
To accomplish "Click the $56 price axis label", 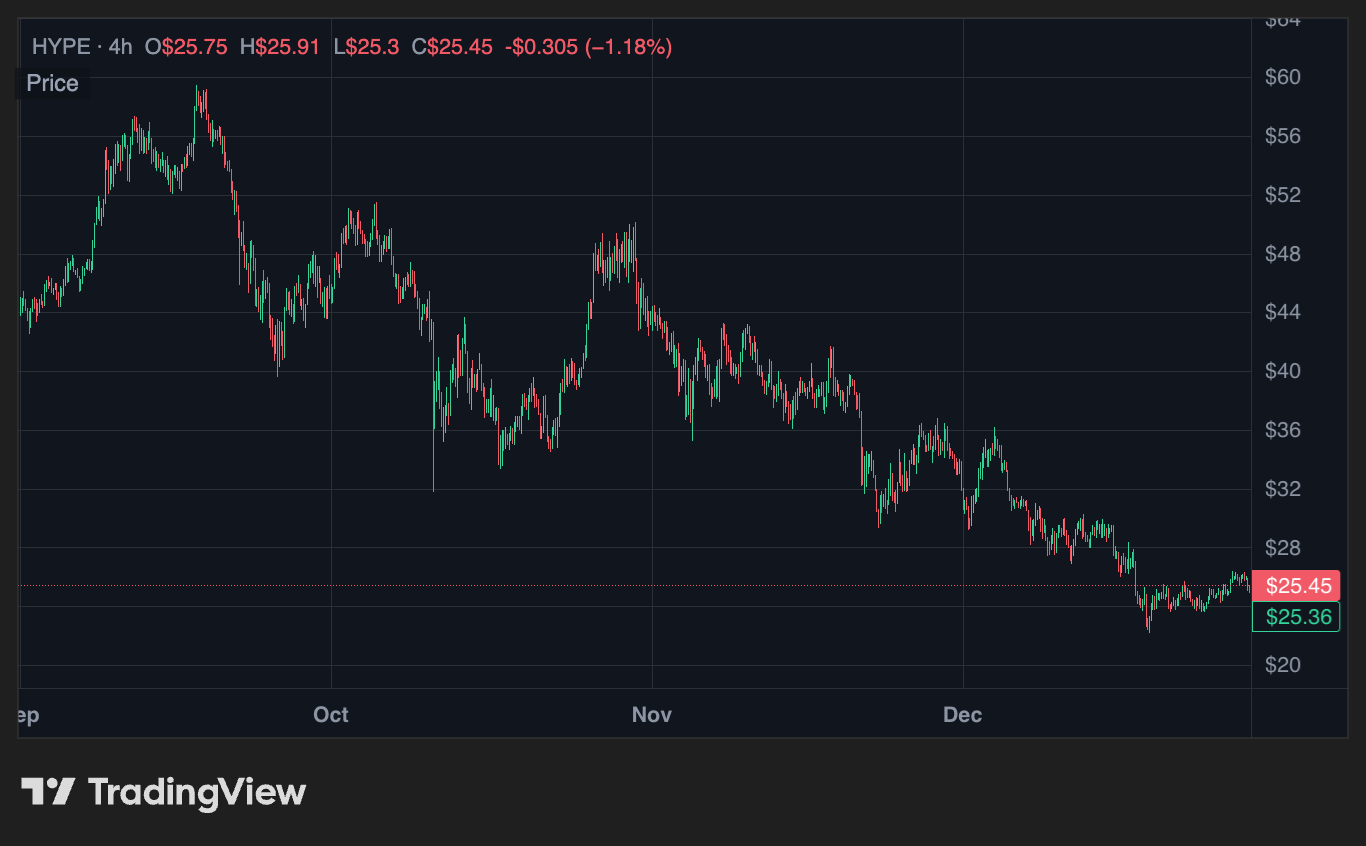I will click(1285, 136).
